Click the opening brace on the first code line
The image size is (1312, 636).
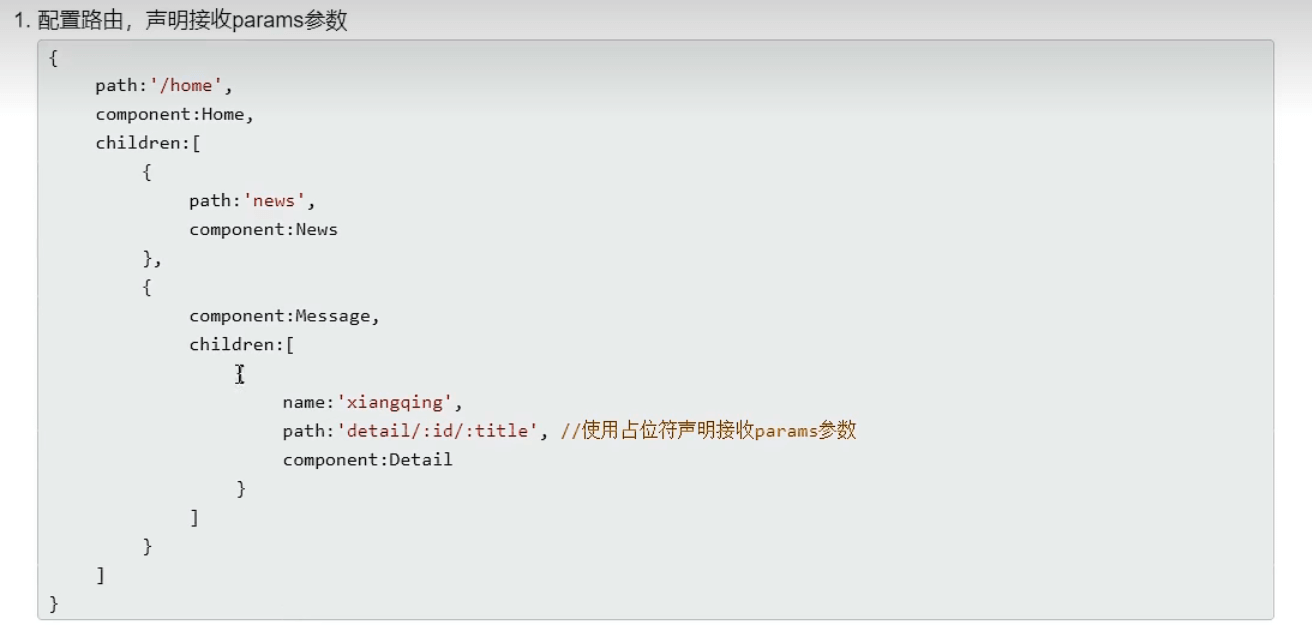54,58
